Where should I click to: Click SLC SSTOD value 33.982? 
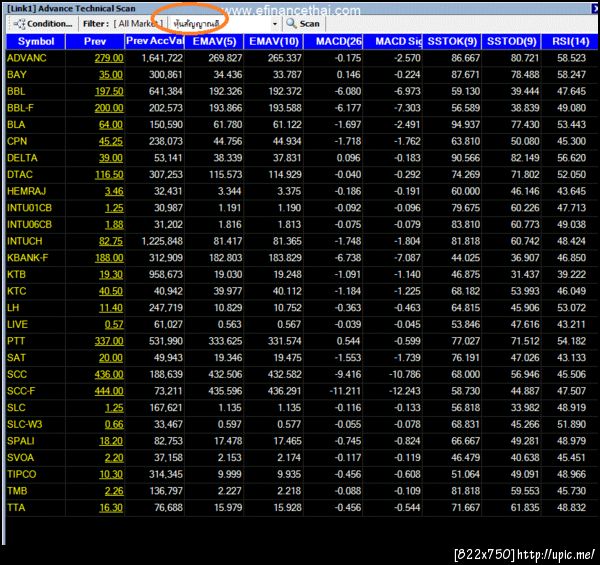525,408
